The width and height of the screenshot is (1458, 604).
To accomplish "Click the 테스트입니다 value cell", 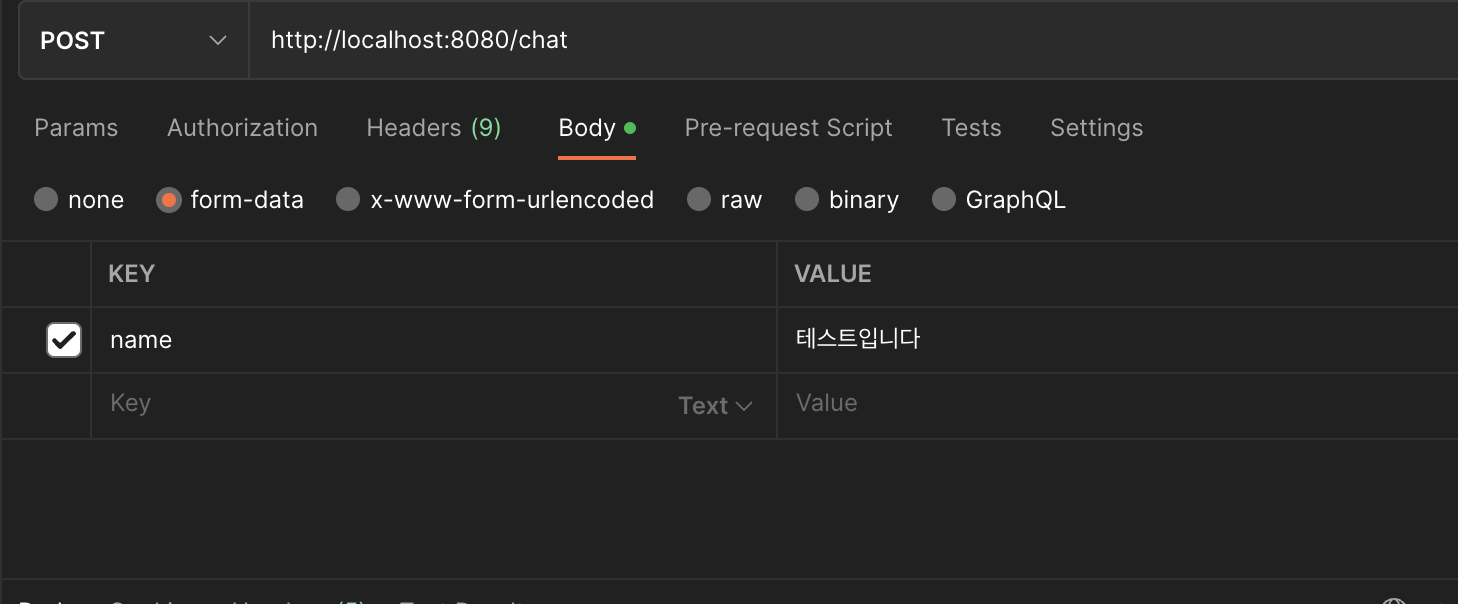I will [1100, 340].
